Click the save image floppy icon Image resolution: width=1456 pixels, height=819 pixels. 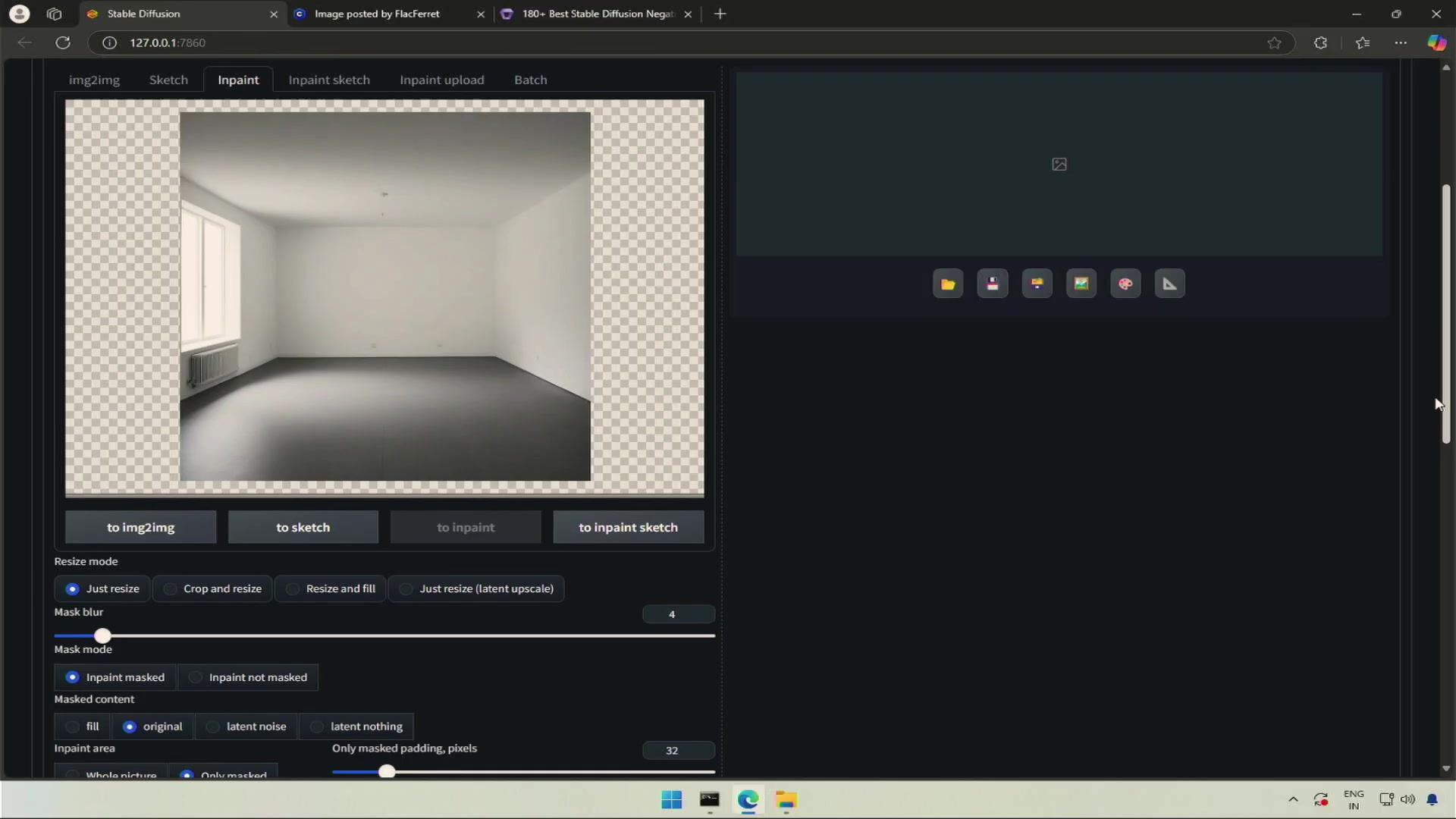992,284
